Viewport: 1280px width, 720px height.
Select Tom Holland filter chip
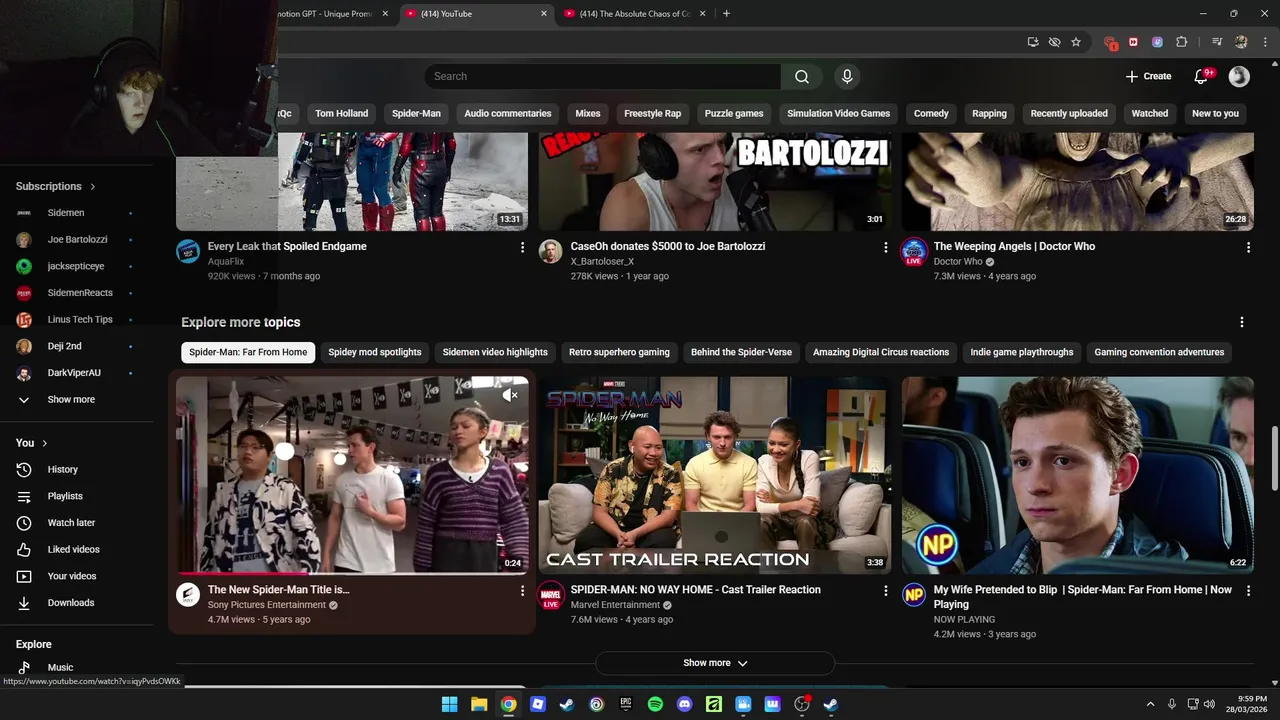click(342, 114)
